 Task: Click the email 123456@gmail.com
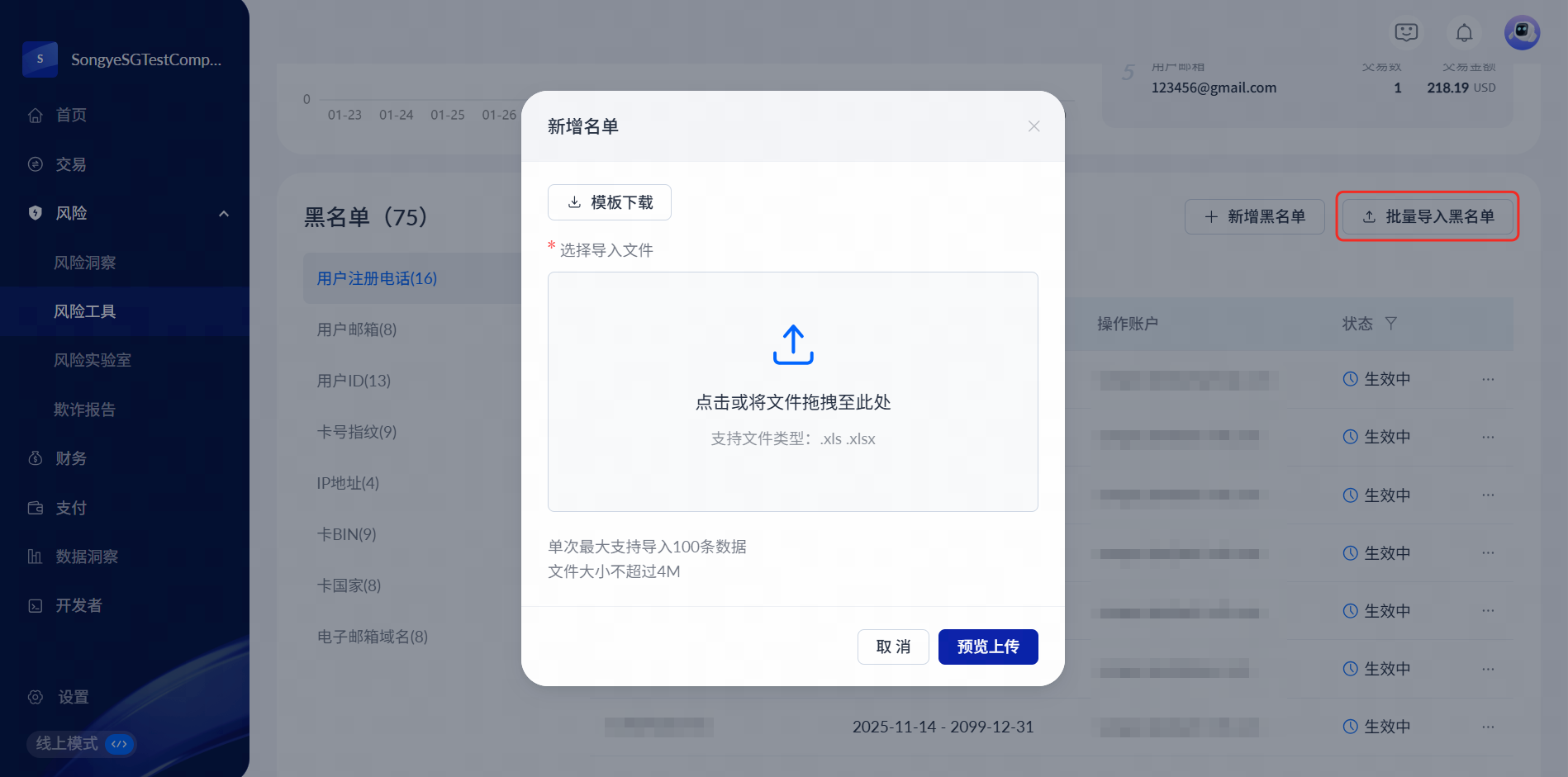click(x=1214, y=88)
